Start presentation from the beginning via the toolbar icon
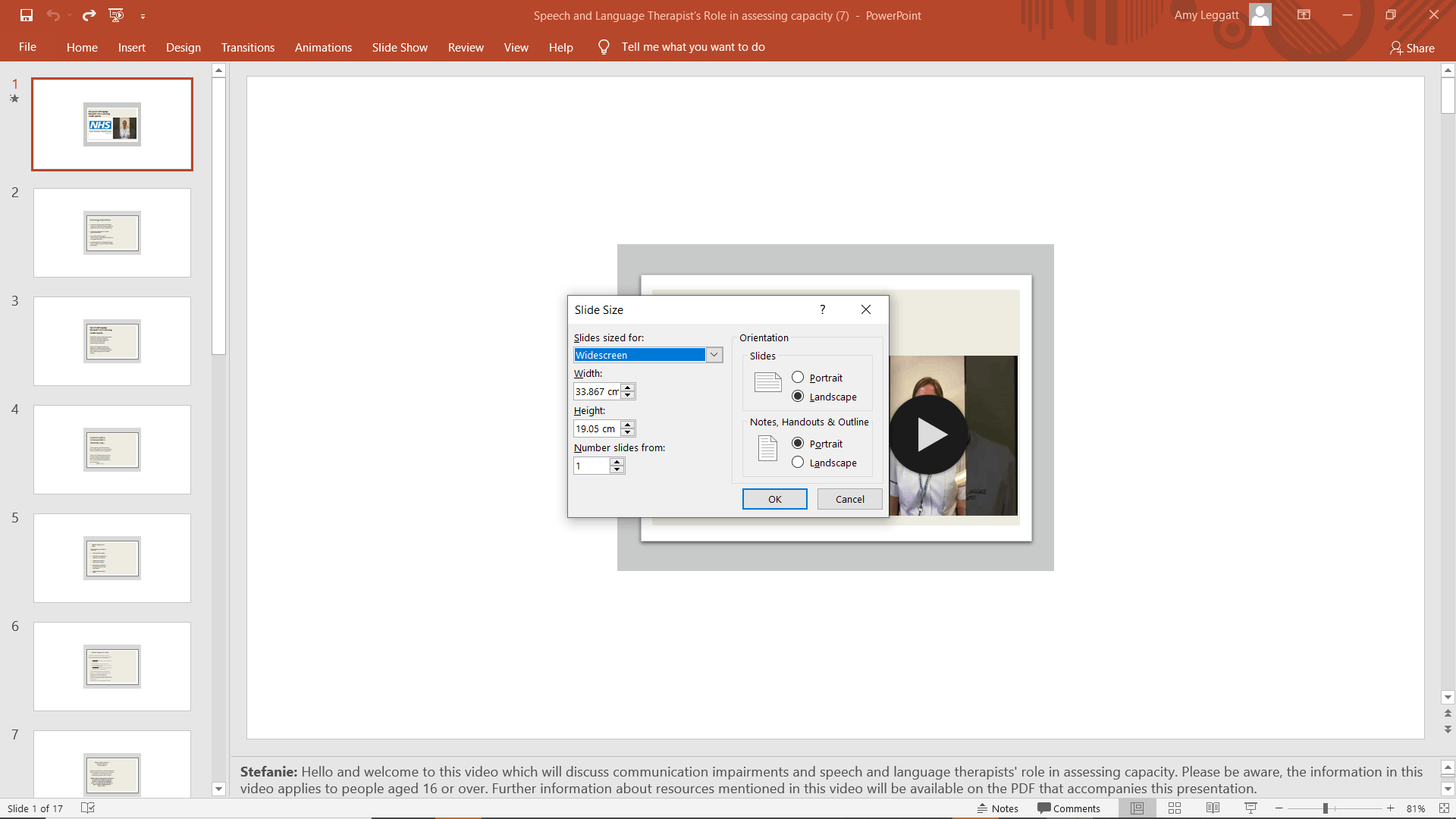Viewport: 1456px width, 819px height. (116, 15)
